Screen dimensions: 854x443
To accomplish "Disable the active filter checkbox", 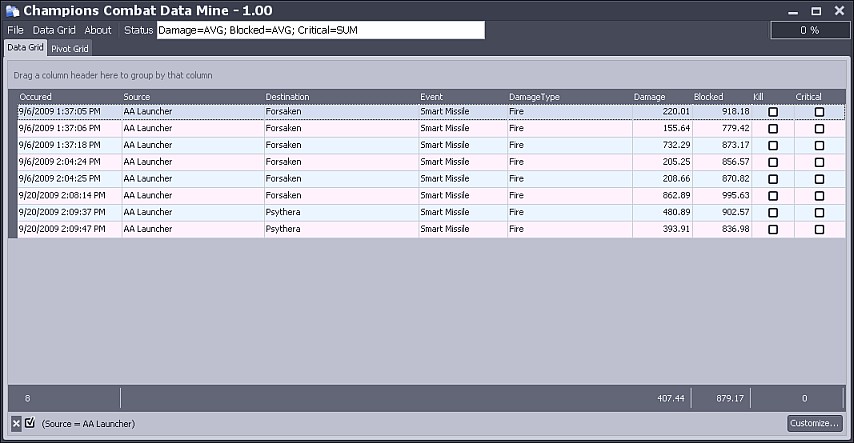I will 30,423.
